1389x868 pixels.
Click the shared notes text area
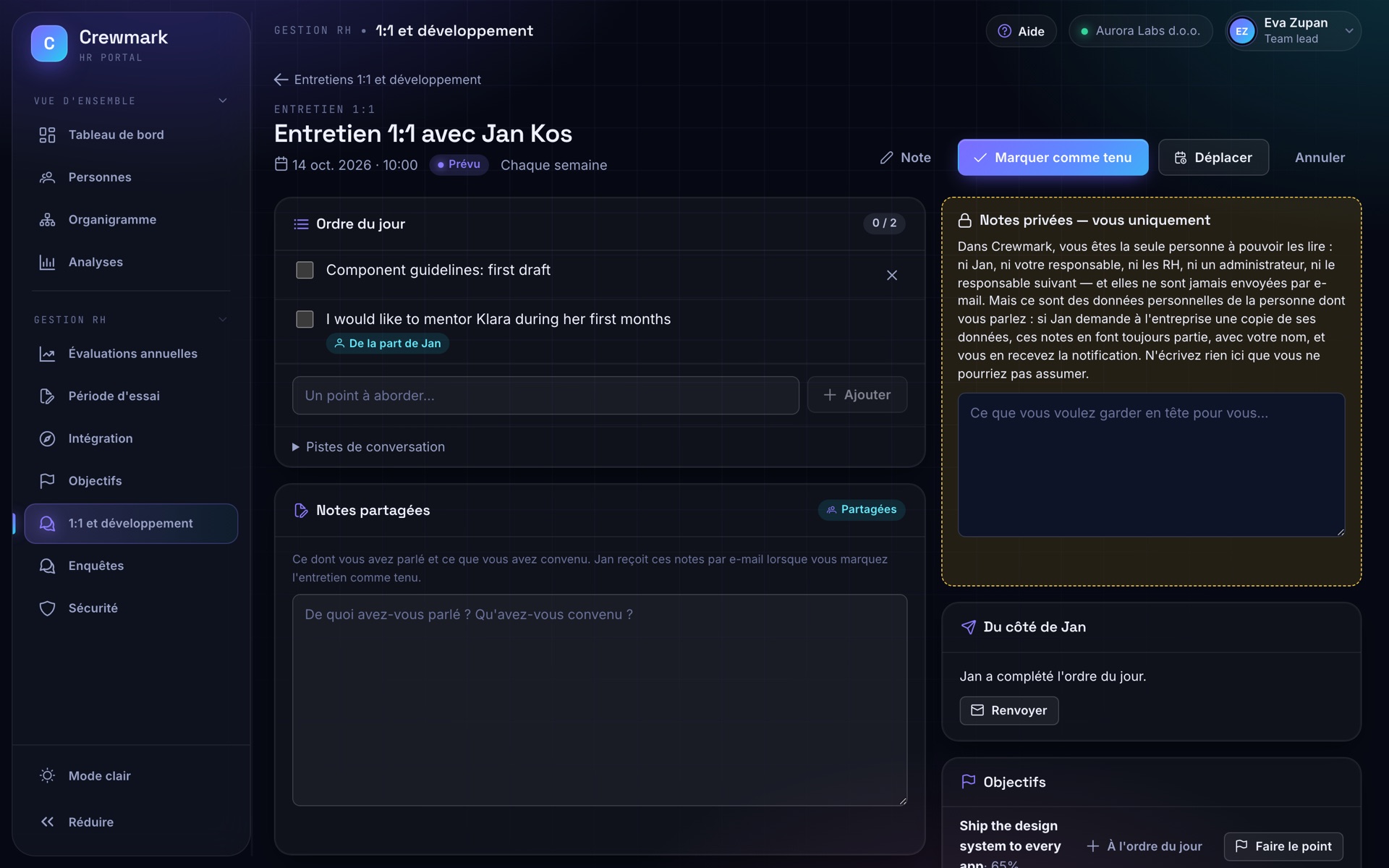tap(599, 699)
